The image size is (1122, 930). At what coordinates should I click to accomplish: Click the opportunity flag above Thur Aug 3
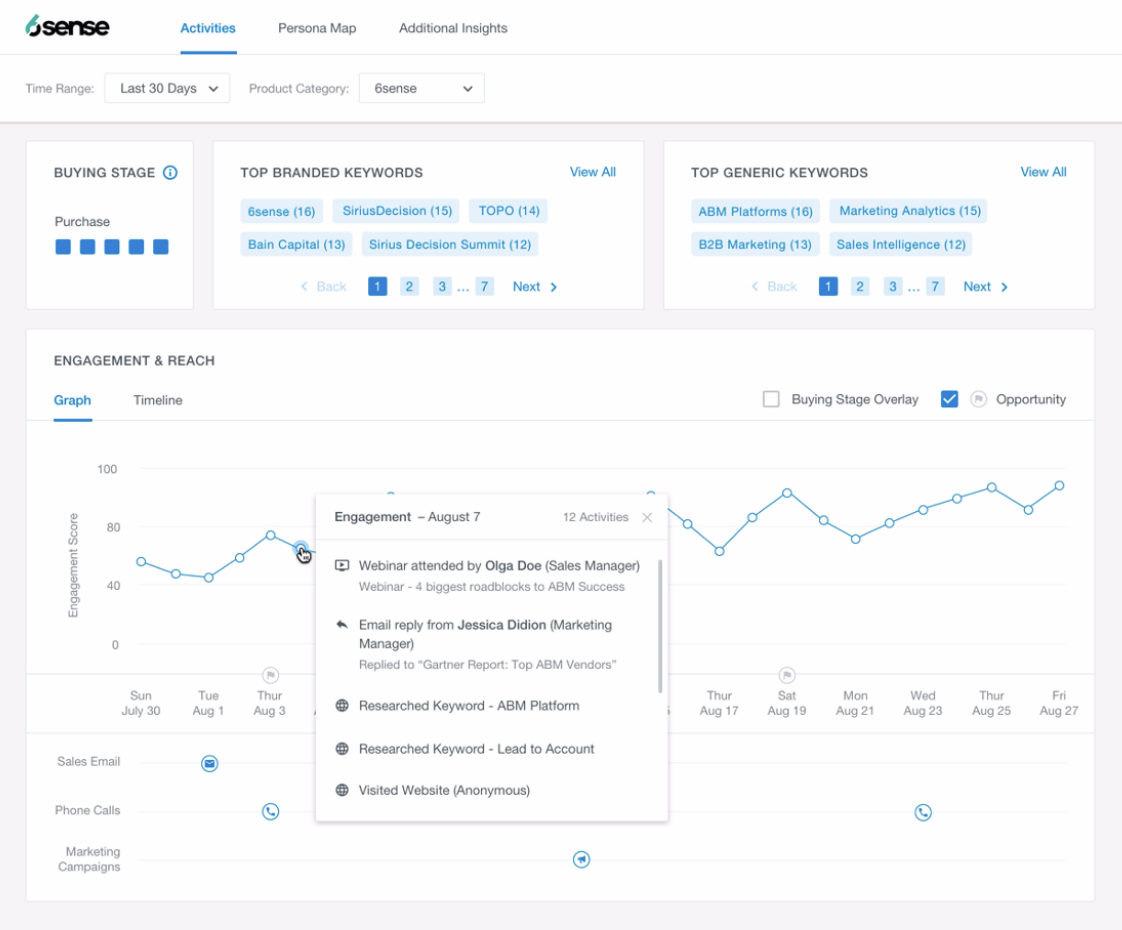270,675
